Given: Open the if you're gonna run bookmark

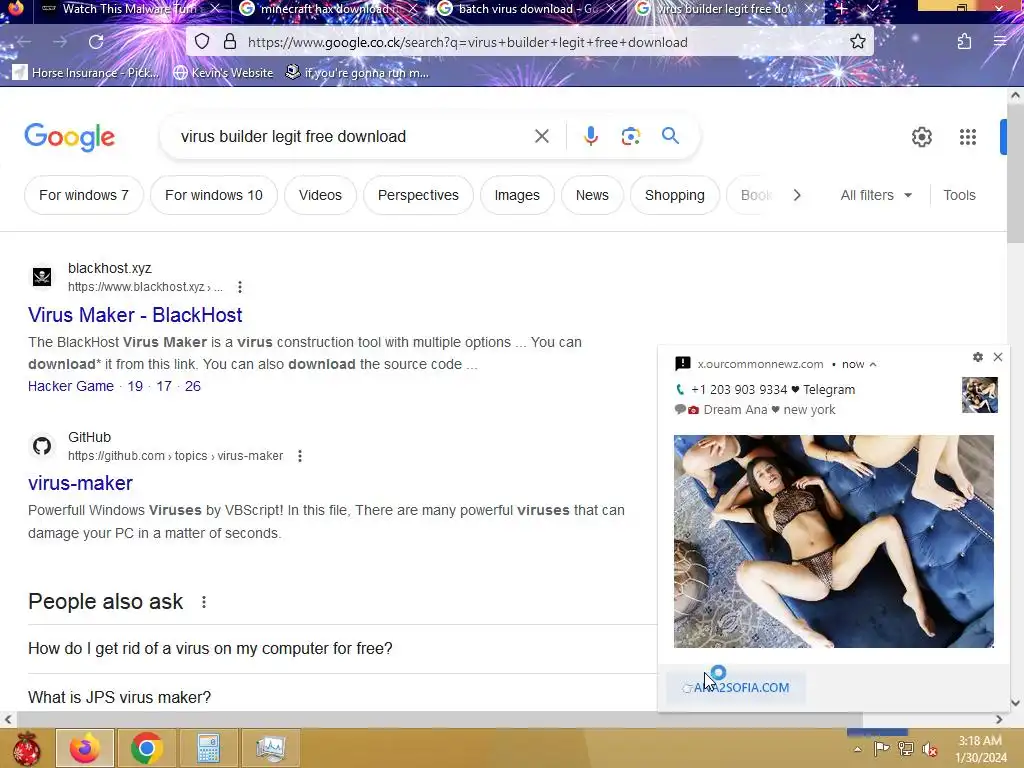Looking at the screenshot, I should click(x=357, y=72).
